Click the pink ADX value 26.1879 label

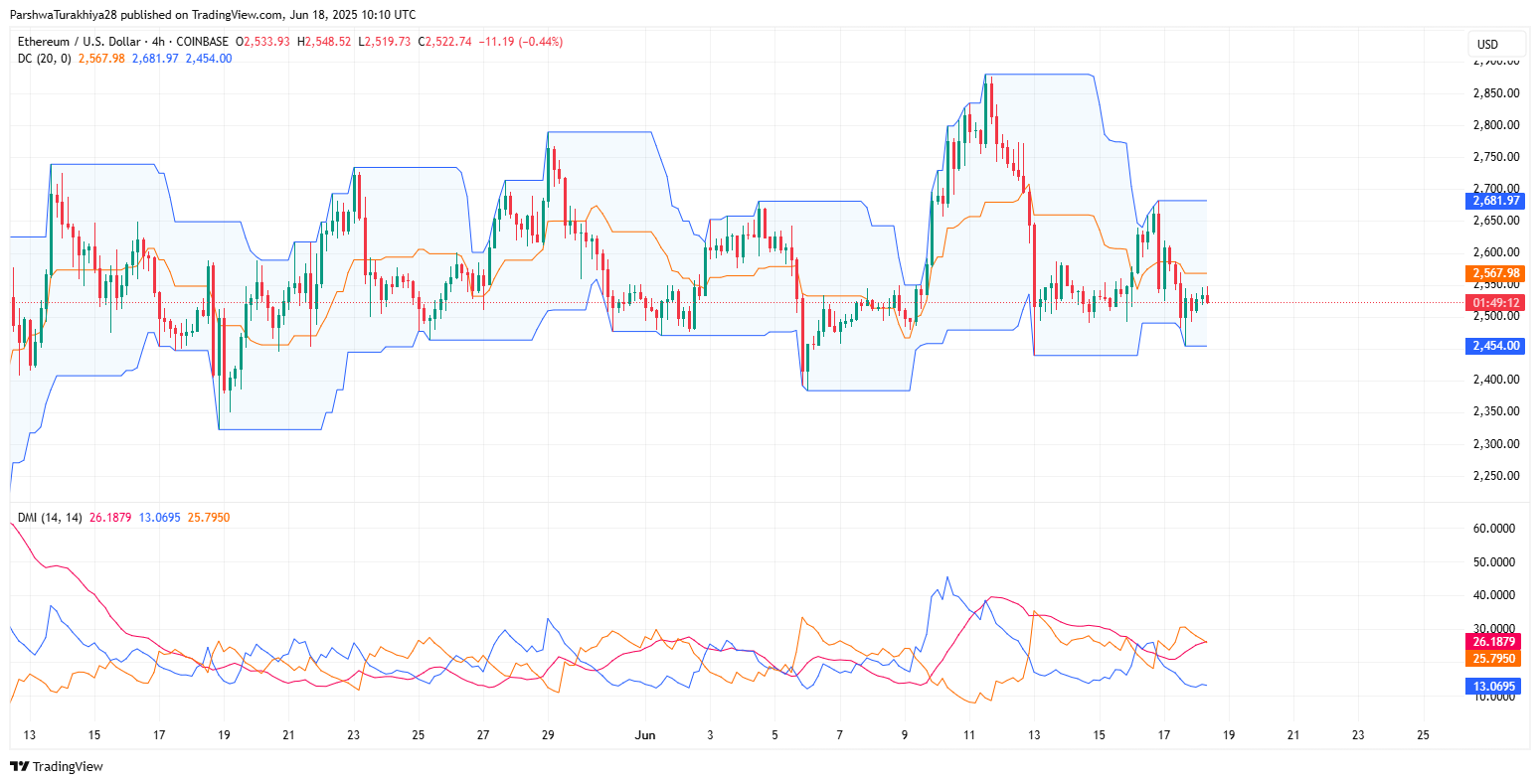tap(1495, 642)
